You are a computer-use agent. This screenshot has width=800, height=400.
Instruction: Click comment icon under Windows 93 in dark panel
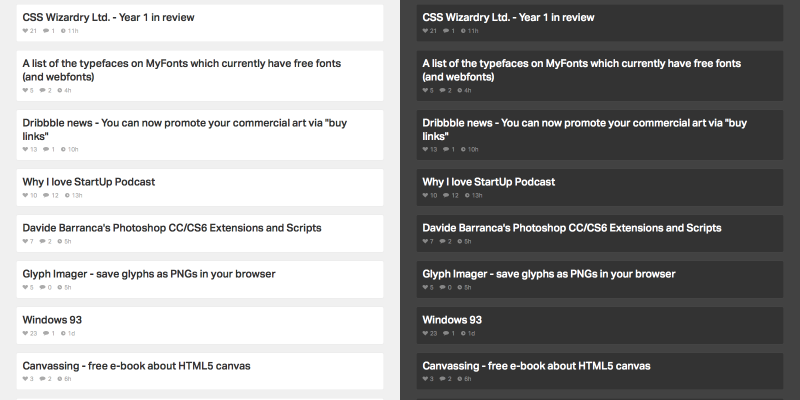[445, 333]
